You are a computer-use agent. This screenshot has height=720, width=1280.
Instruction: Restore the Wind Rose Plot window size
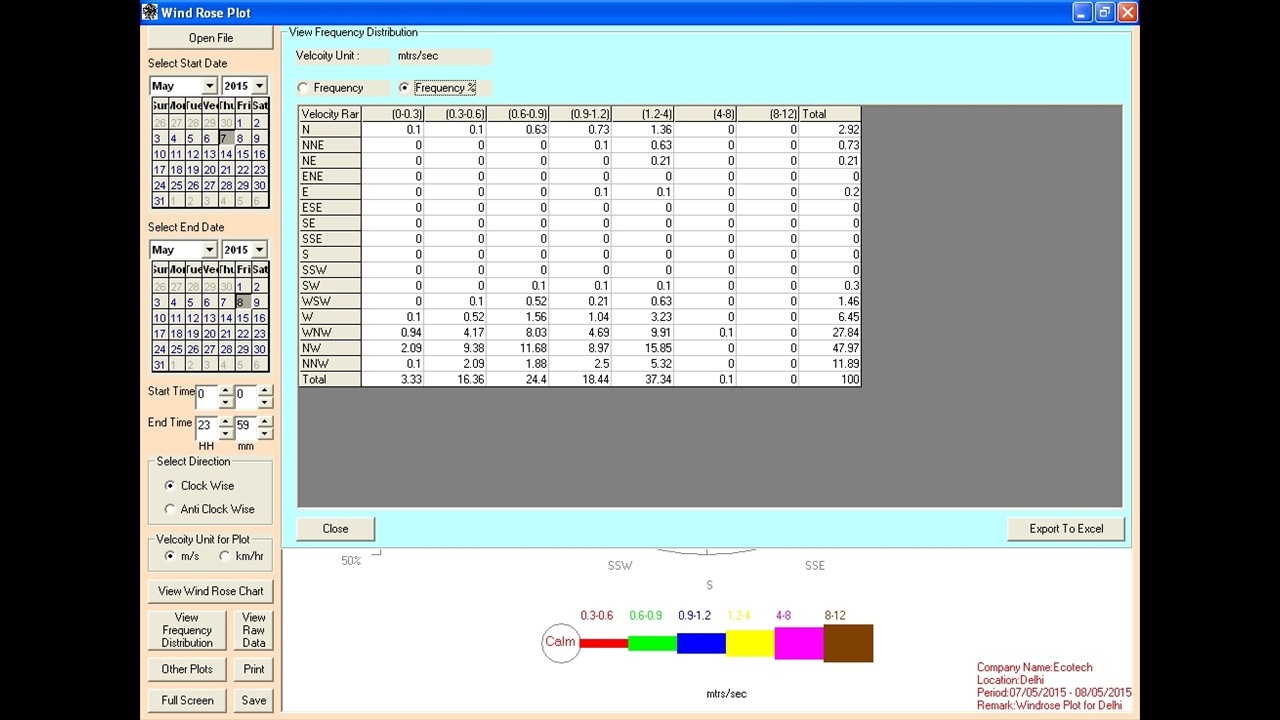1105,12
